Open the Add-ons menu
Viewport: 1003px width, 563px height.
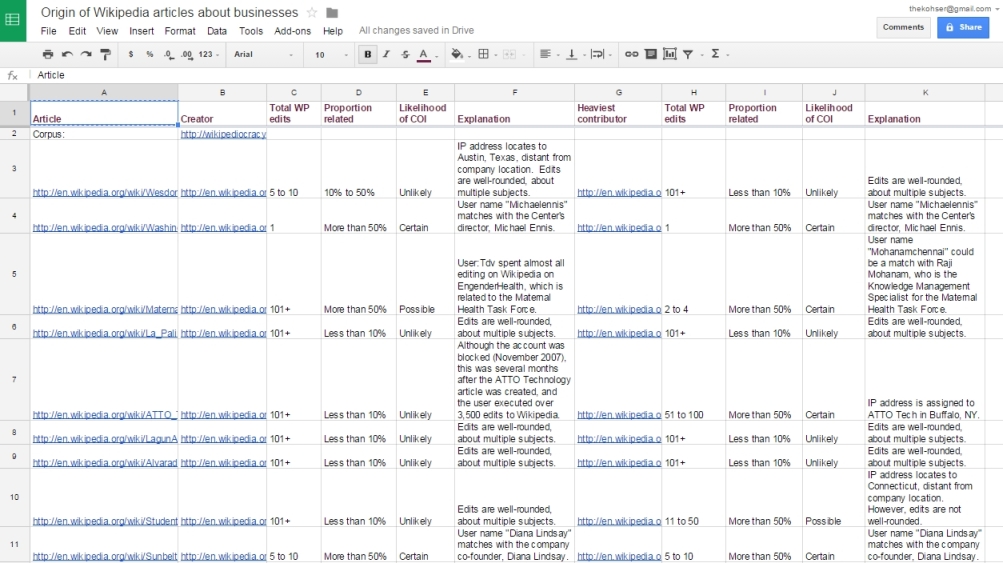pos(292,31)
